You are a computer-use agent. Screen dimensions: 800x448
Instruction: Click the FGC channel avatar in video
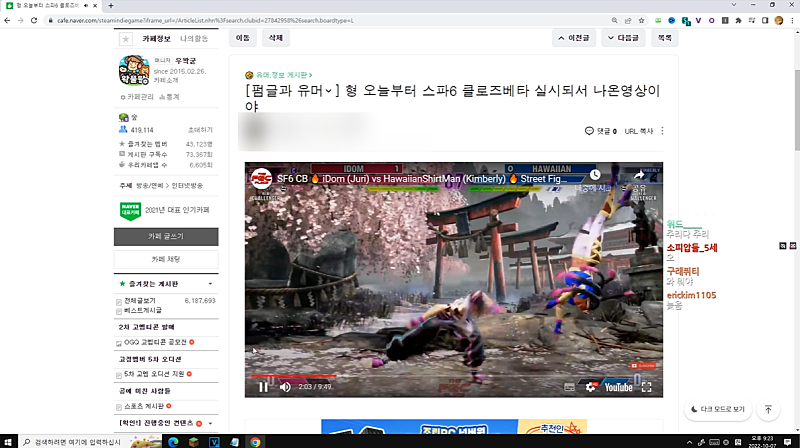(261, 179)
